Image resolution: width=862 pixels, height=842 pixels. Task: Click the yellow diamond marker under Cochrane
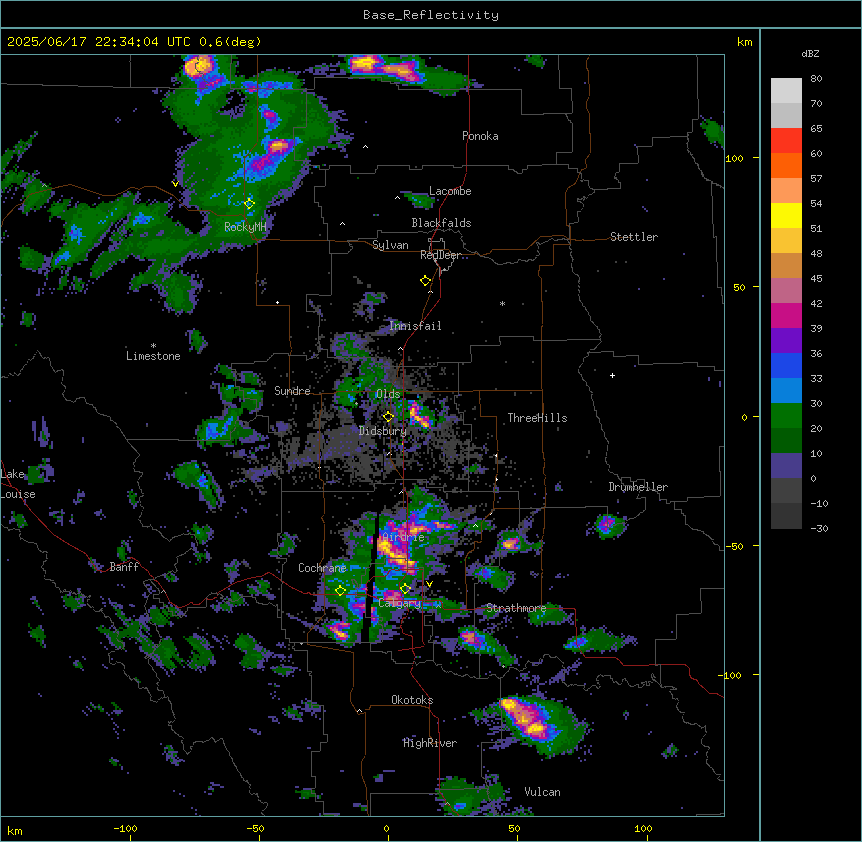click(x=340, y=591)
